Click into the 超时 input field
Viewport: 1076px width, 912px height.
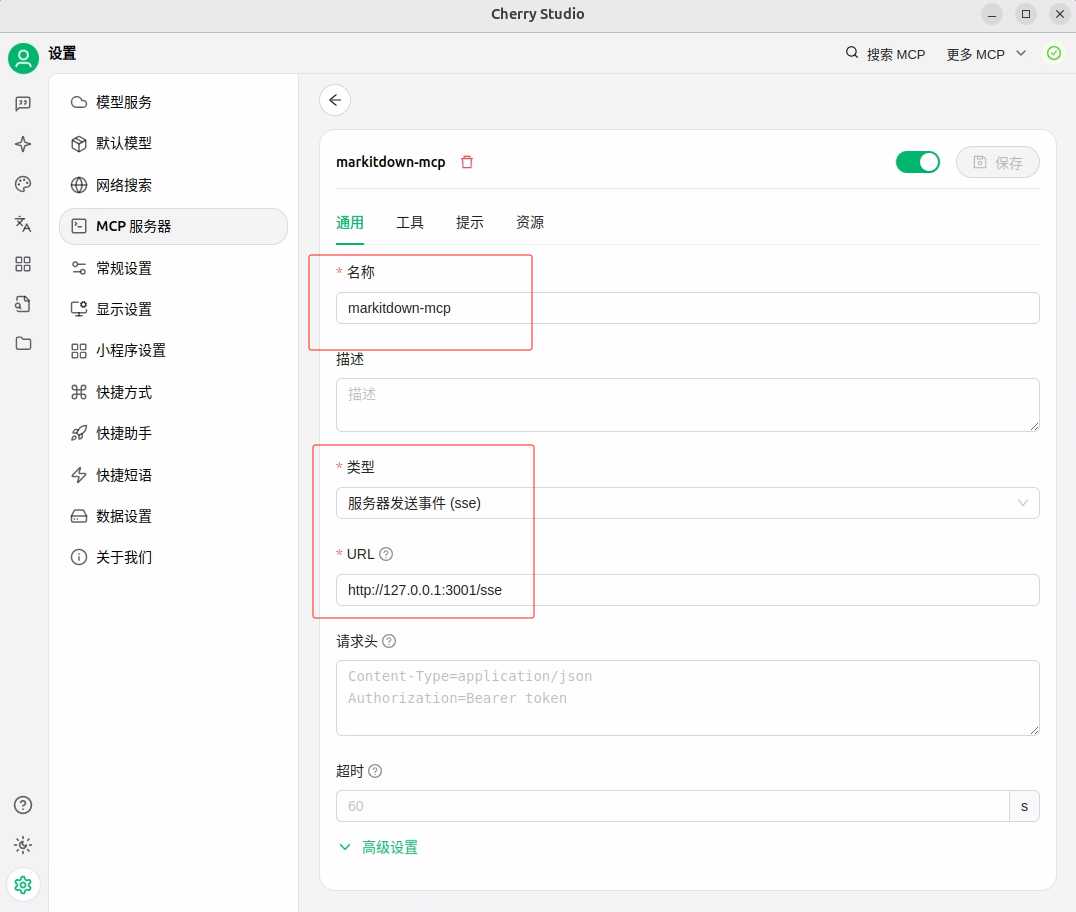(672, 806)
